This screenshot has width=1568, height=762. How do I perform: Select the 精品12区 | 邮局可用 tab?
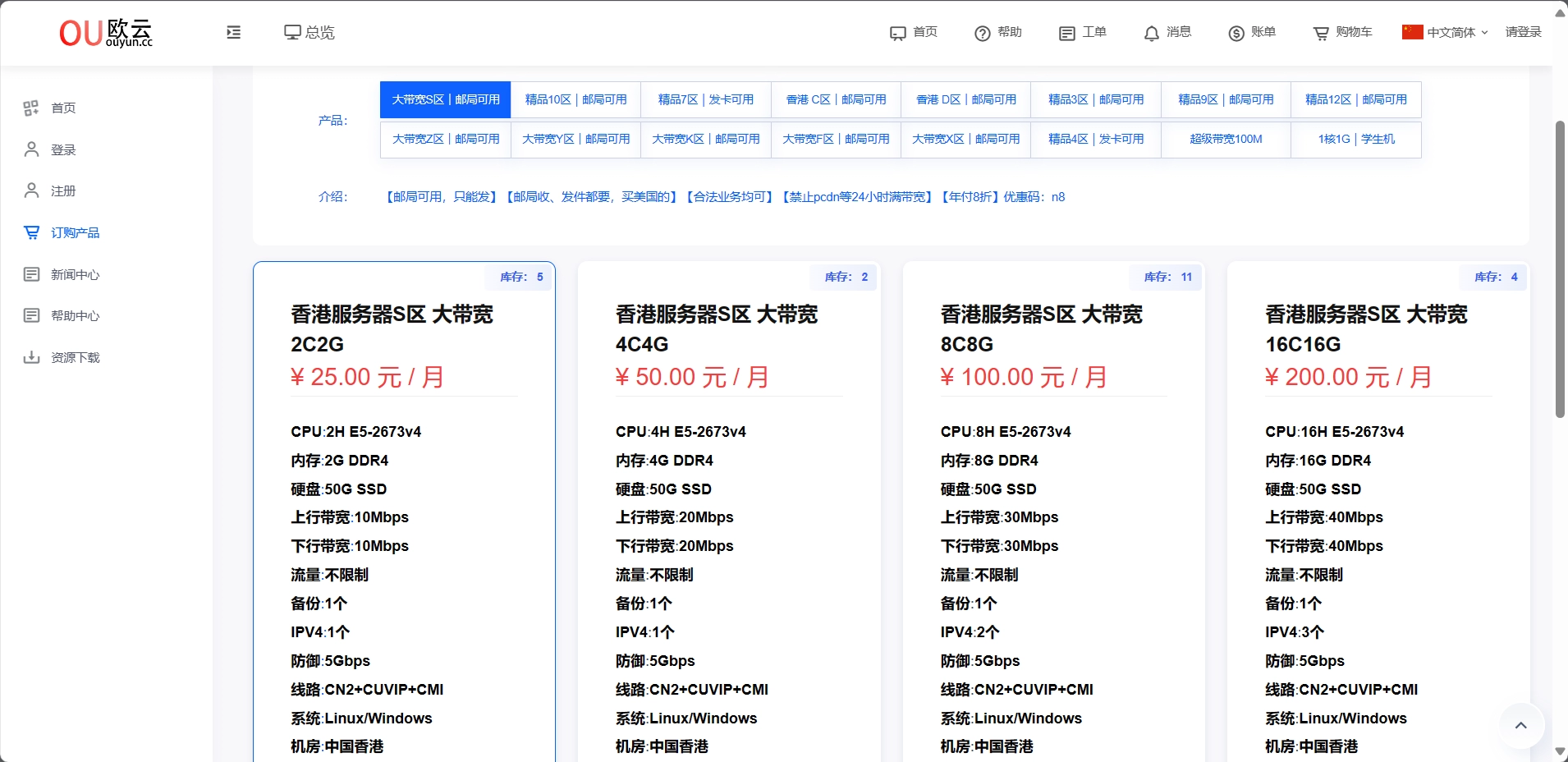point(1356,99)
